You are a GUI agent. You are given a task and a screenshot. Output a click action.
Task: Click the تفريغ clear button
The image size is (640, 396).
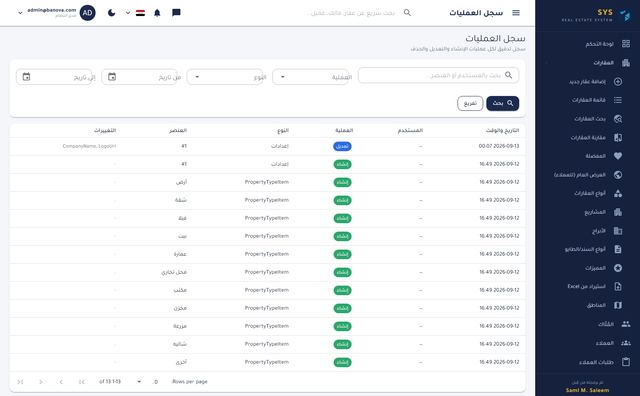[470, 103]
